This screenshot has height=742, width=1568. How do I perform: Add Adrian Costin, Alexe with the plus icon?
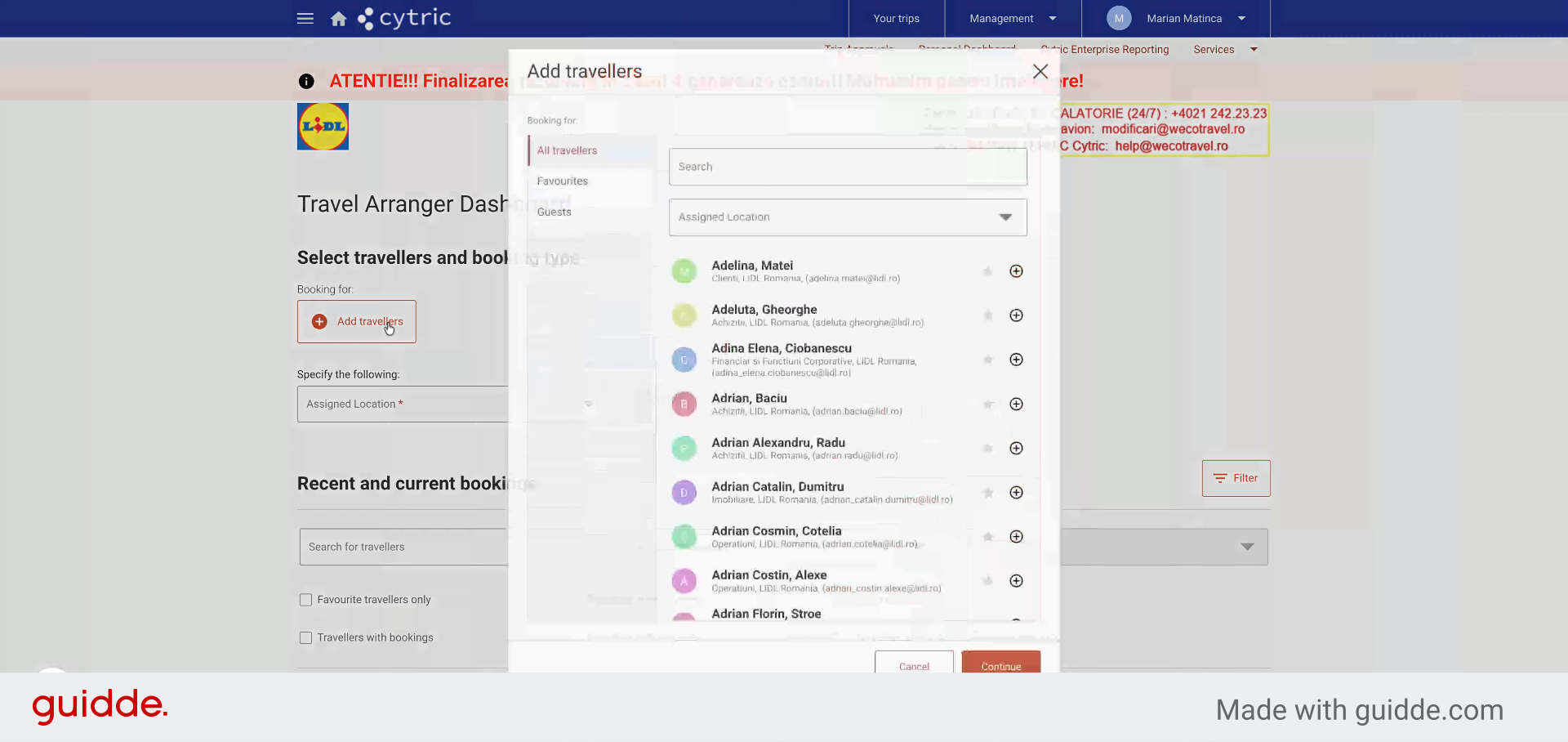[1016, 581]
